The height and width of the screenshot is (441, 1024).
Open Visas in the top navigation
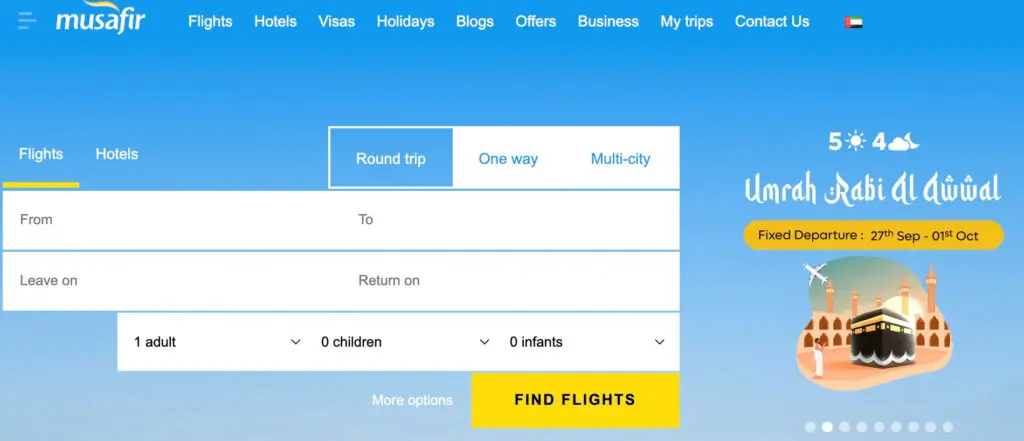point(336,21)
